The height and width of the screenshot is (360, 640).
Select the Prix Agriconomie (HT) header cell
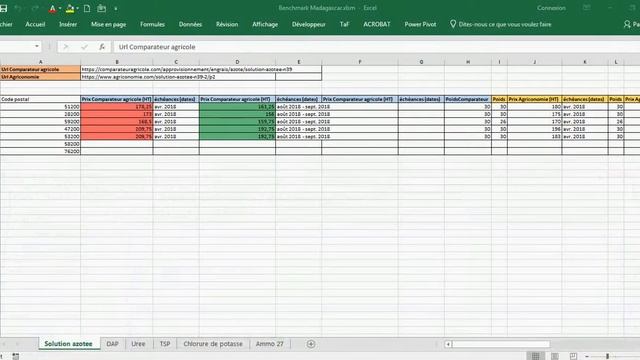pos(534,99)
